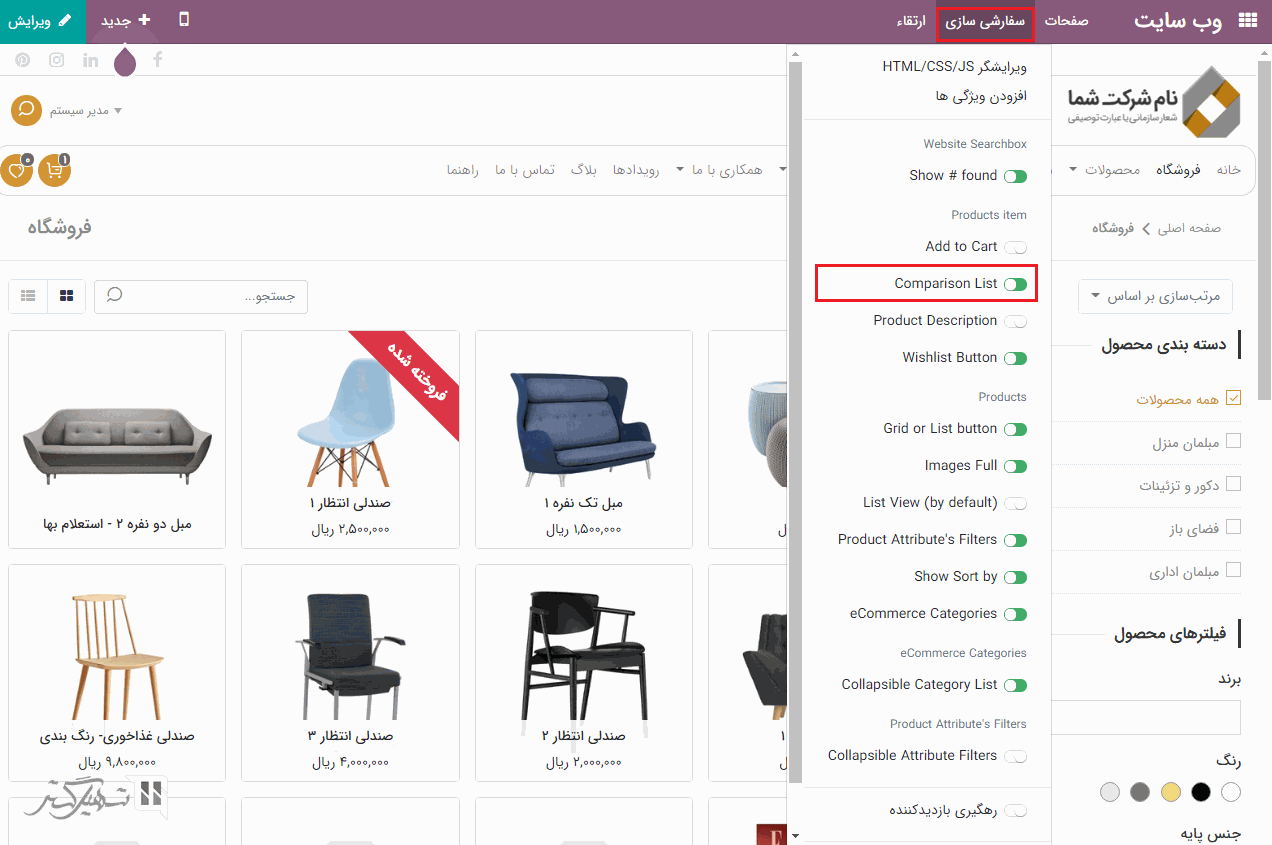Open the تماس با ما contact link
This screenshot has width=1272, height=845.
click(525, 170)
